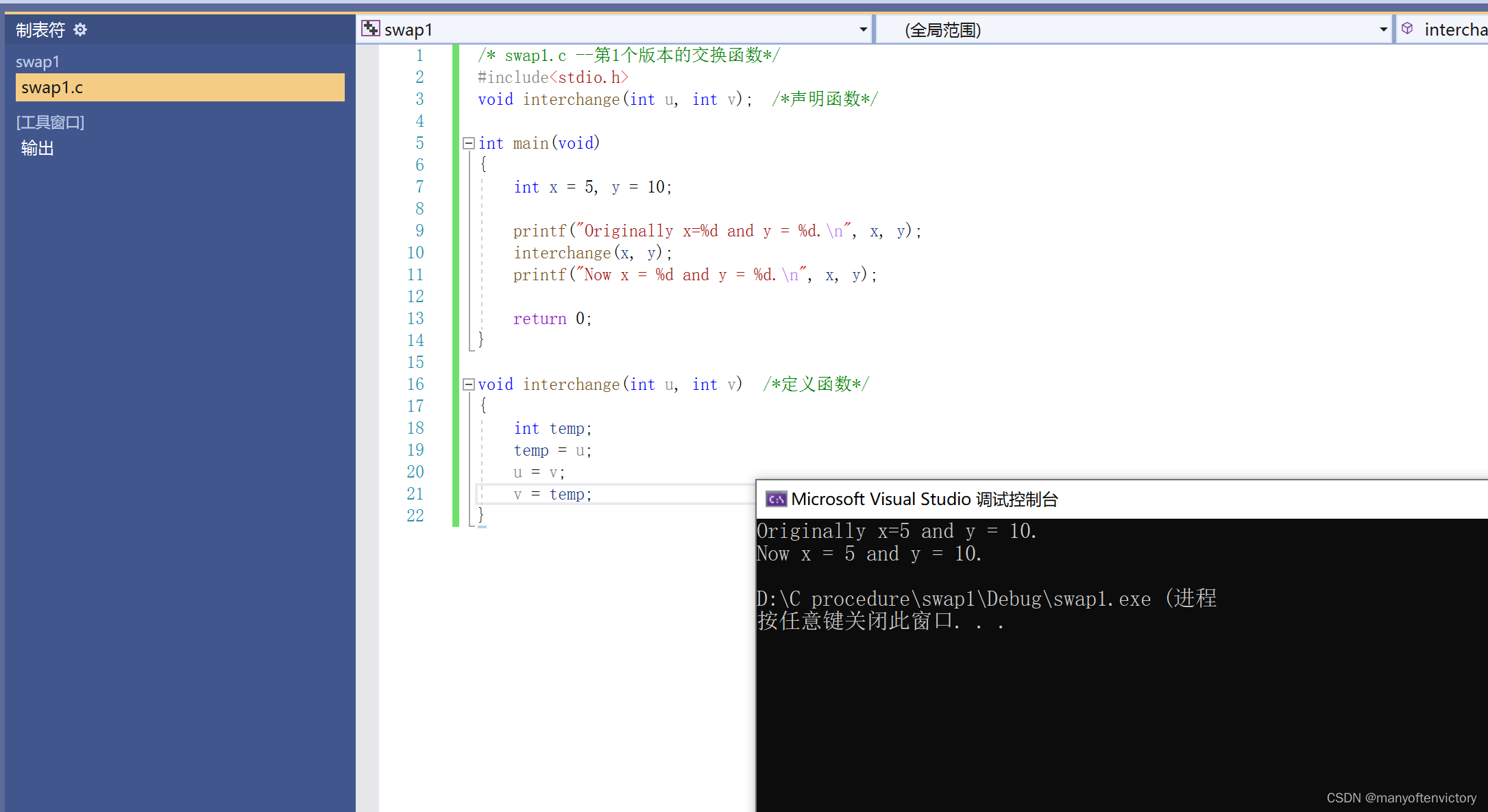Click the swap1.exe path line in console
The image size is (1488, 812).
click(987, 598)
